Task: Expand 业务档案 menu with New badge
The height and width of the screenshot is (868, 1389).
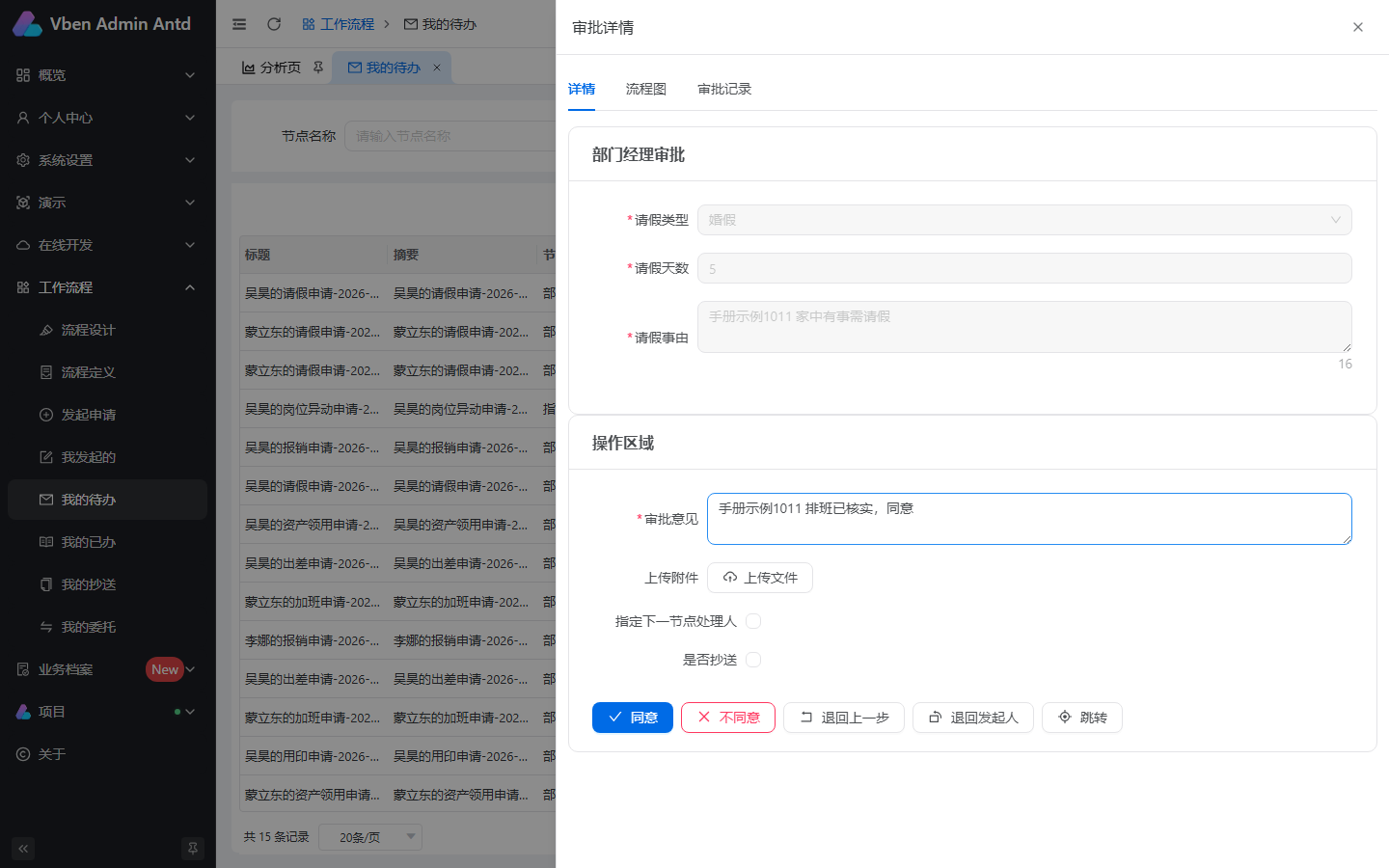Action: coord(108,669)
